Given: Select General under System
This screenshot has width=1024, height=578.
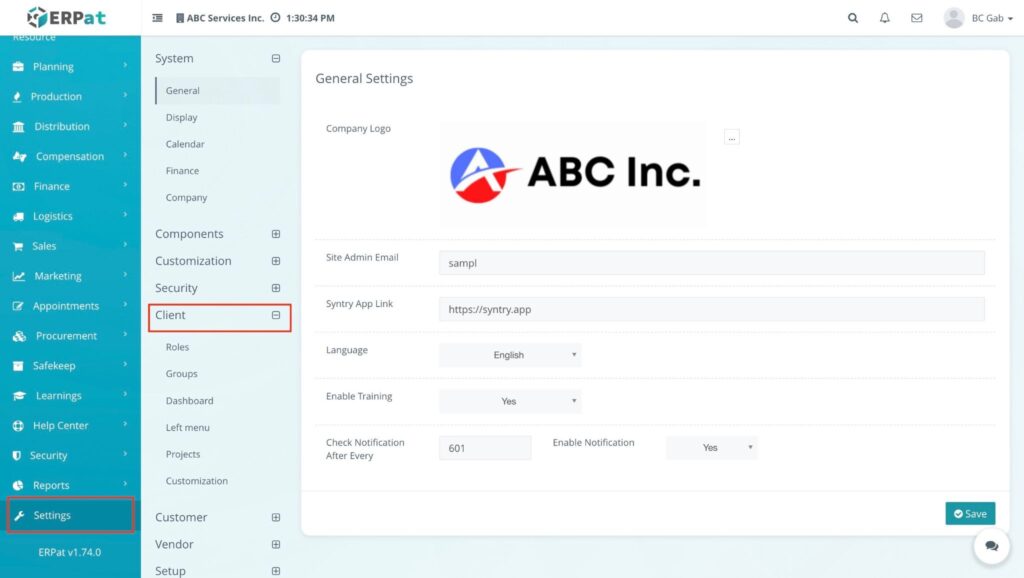Looking at the screenshot, I should [217, 91].
